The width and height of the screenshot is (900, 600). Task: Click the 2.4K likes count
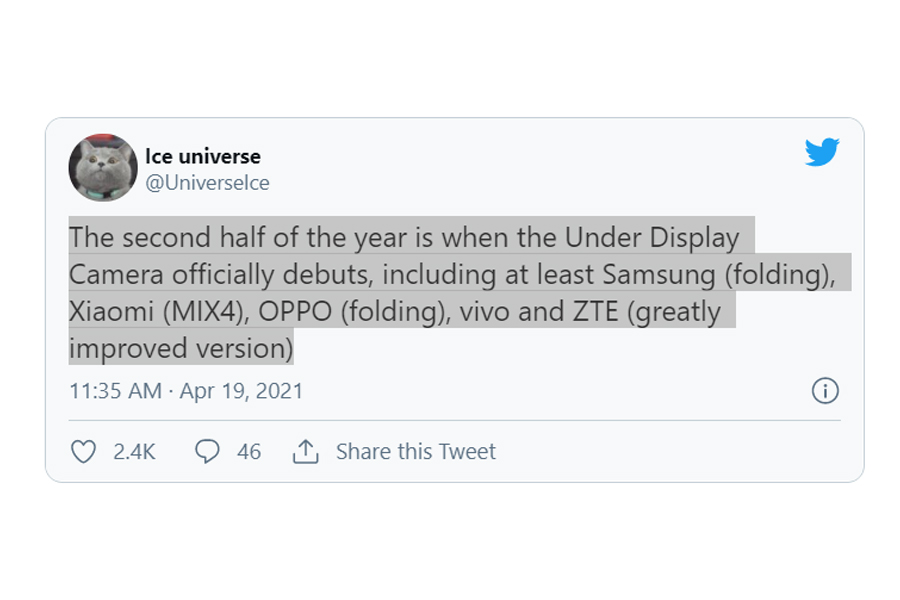click(x=134, y=452)
